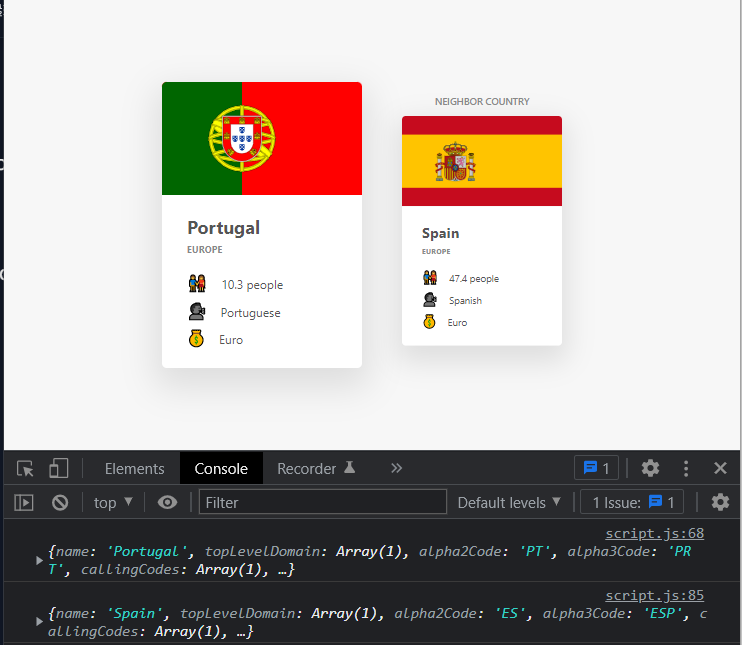Show more DevTools tabs chevron
This screenshot has width=742, height=645.
point(397,468)
